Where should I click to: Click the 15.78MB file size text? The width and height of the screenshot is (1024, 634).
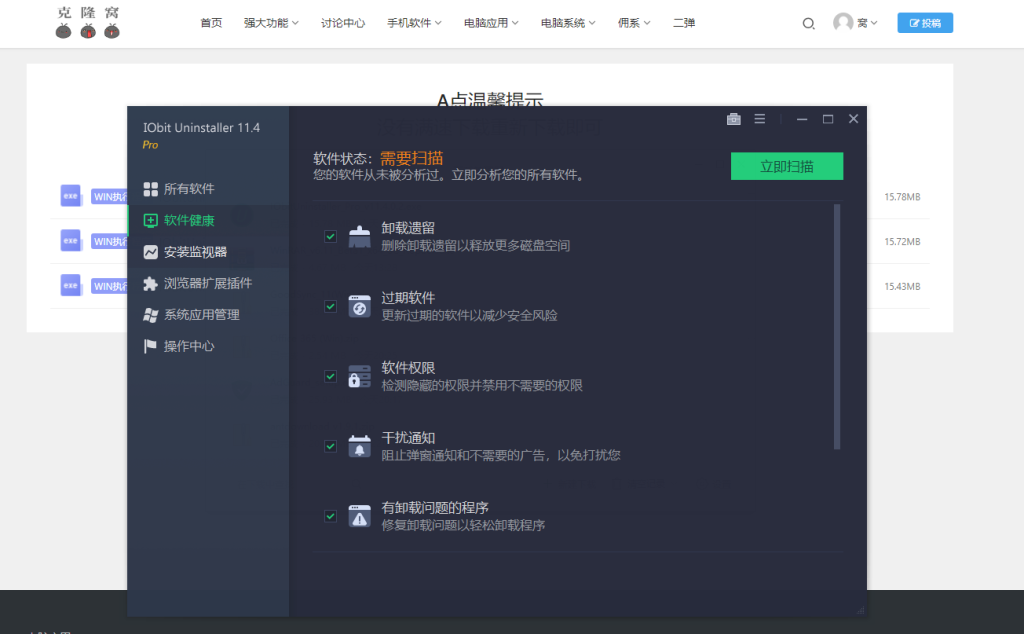pyautogui.click(x=902, y=197)
